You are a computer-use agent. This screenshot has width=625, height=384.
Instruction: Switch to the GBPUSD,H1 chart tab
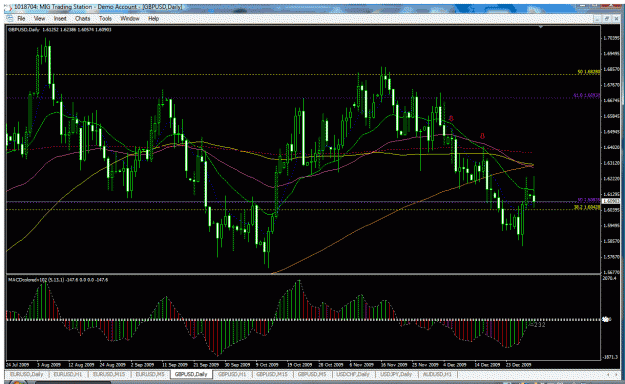pyautogui.click(x=232, y=374)
